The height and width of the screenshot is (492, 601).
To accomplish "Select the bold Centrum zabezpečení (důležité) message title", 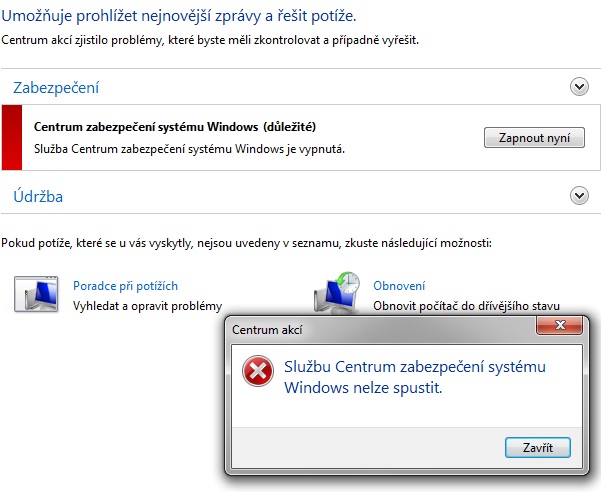I will (x=175, y=128).
